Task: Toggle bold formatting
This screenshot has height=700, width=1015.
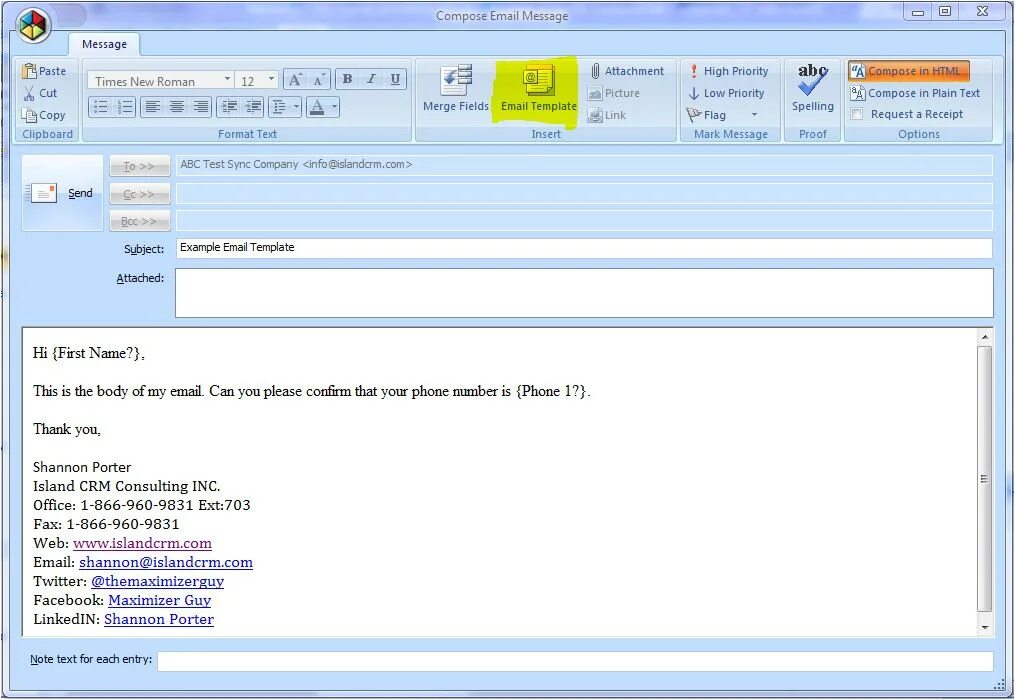Action: (347, 79)
